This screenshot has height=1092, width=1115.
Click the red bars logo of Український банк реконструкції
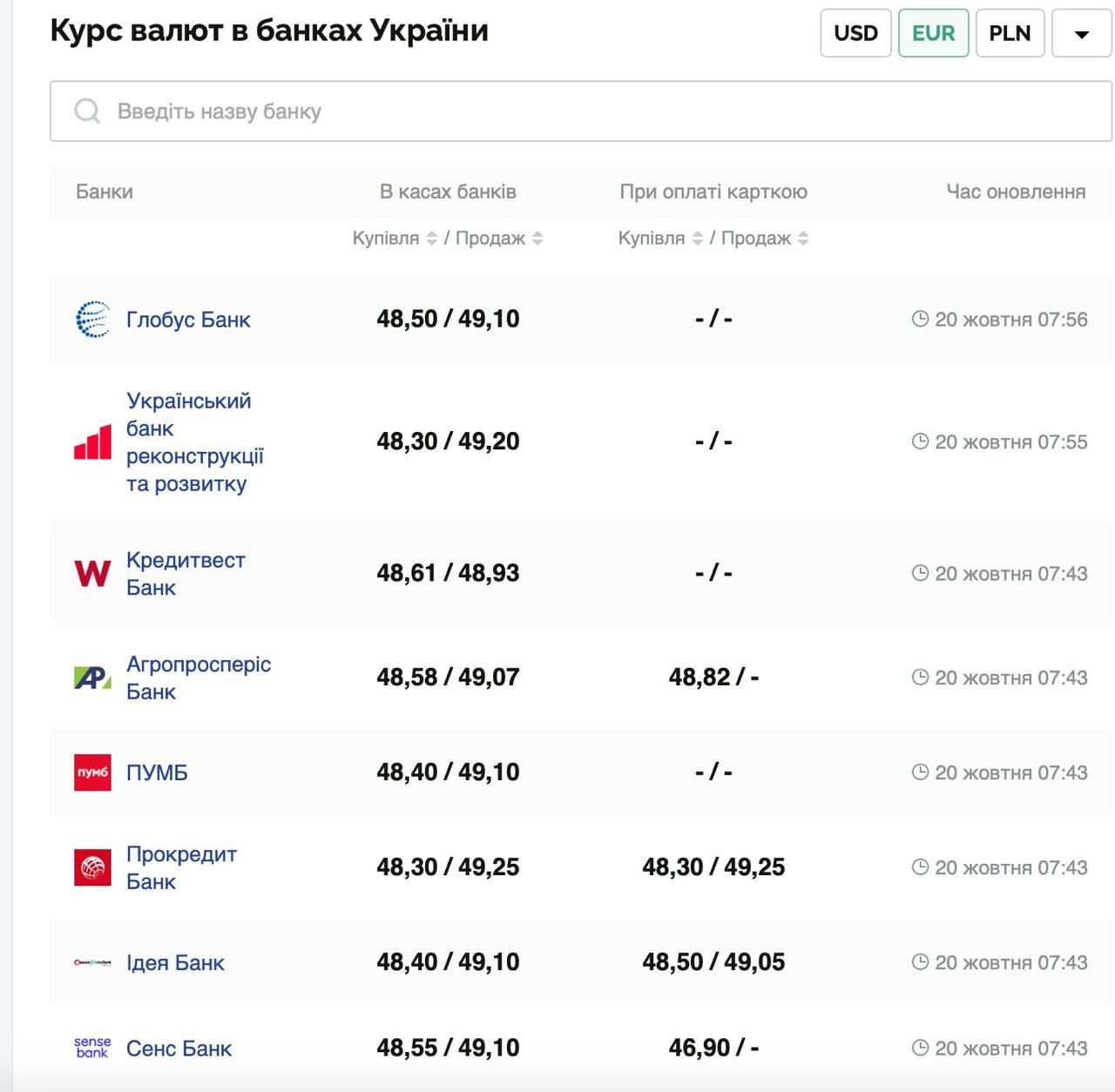click(x=92, y=442)
